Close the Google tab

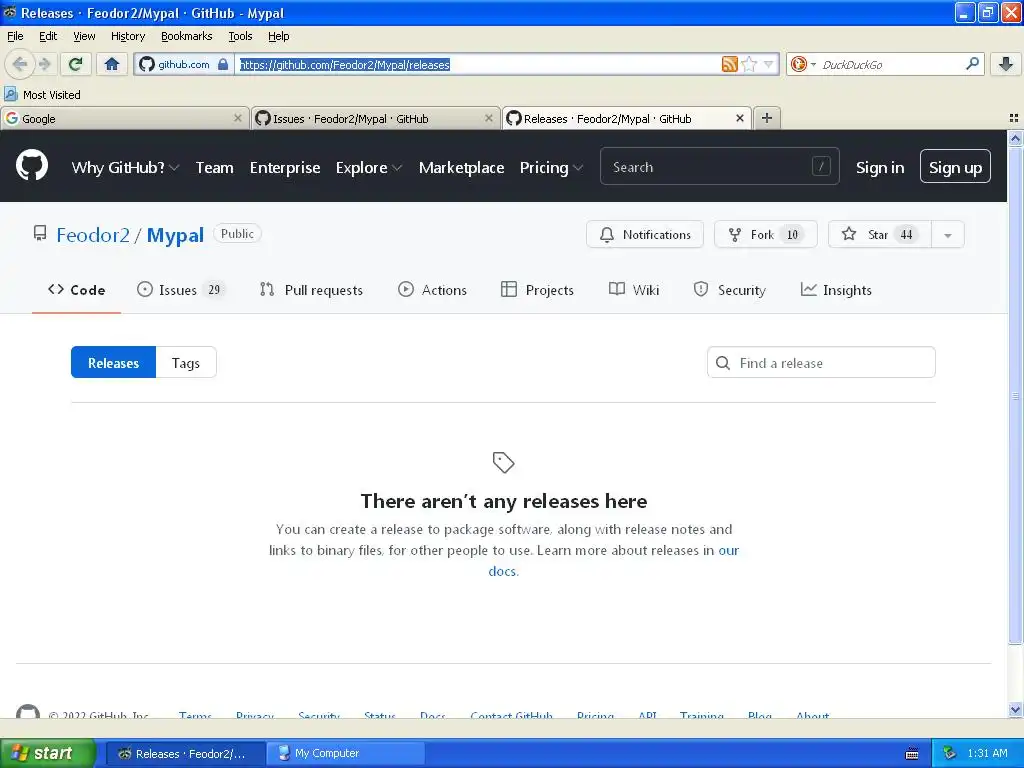(x=238, y=118)
